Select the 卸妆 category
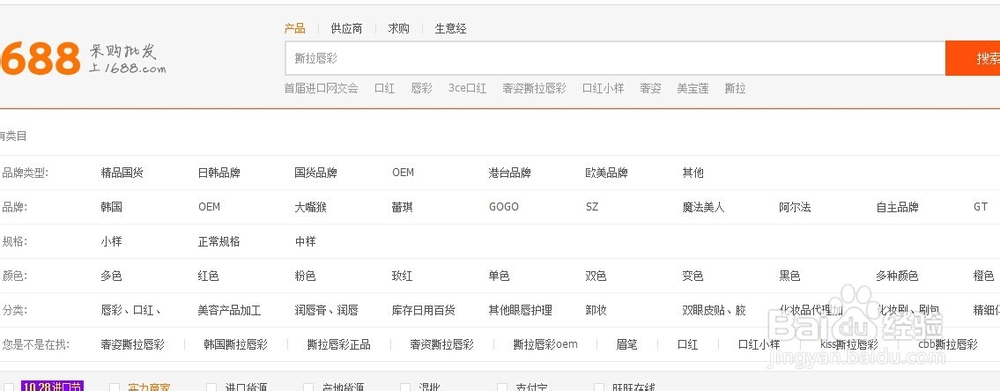The height and width of the screenshot is (391, 1000). (596, 311)
